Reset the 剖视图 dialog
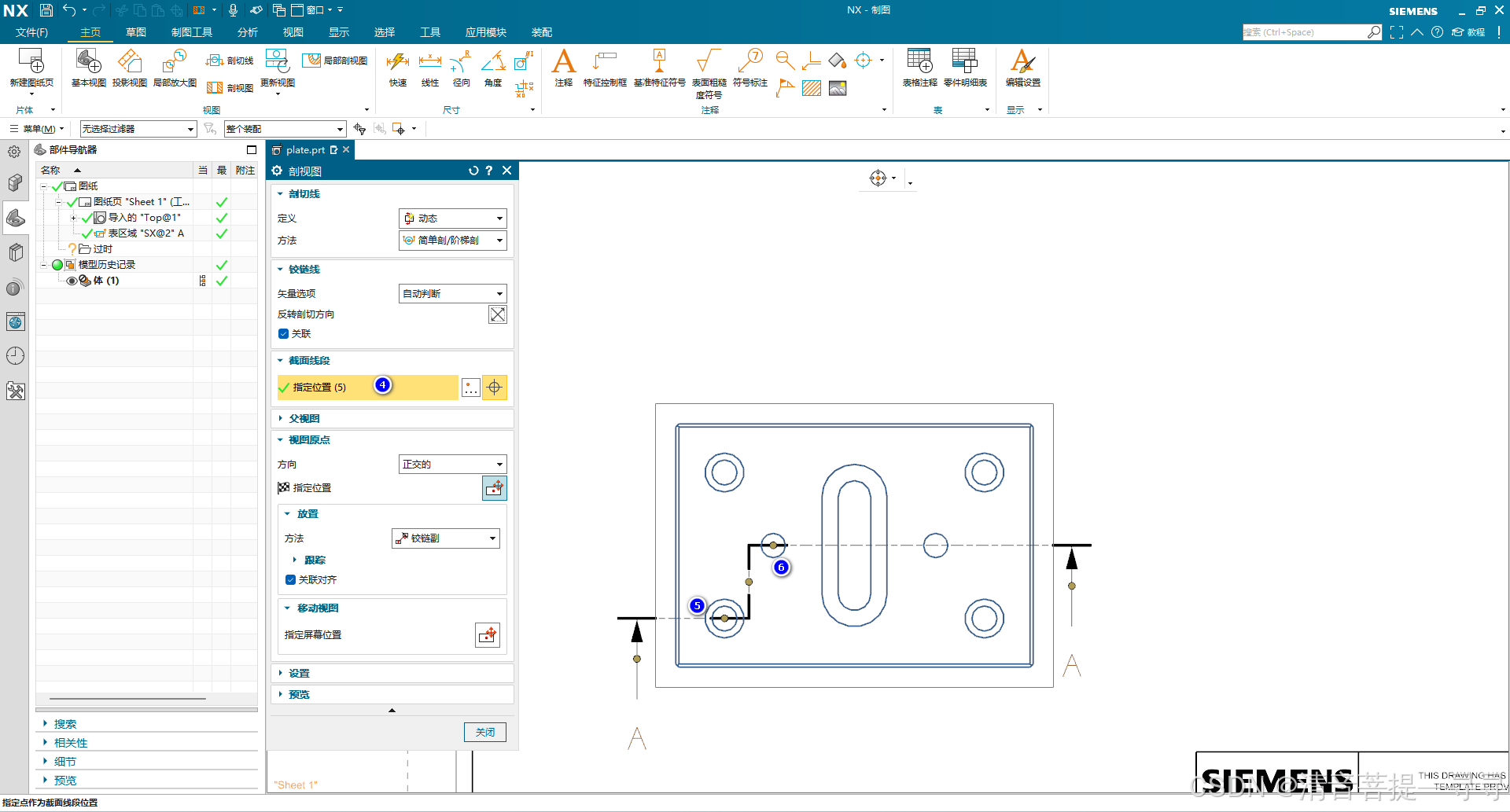 (x=473, y=171)
